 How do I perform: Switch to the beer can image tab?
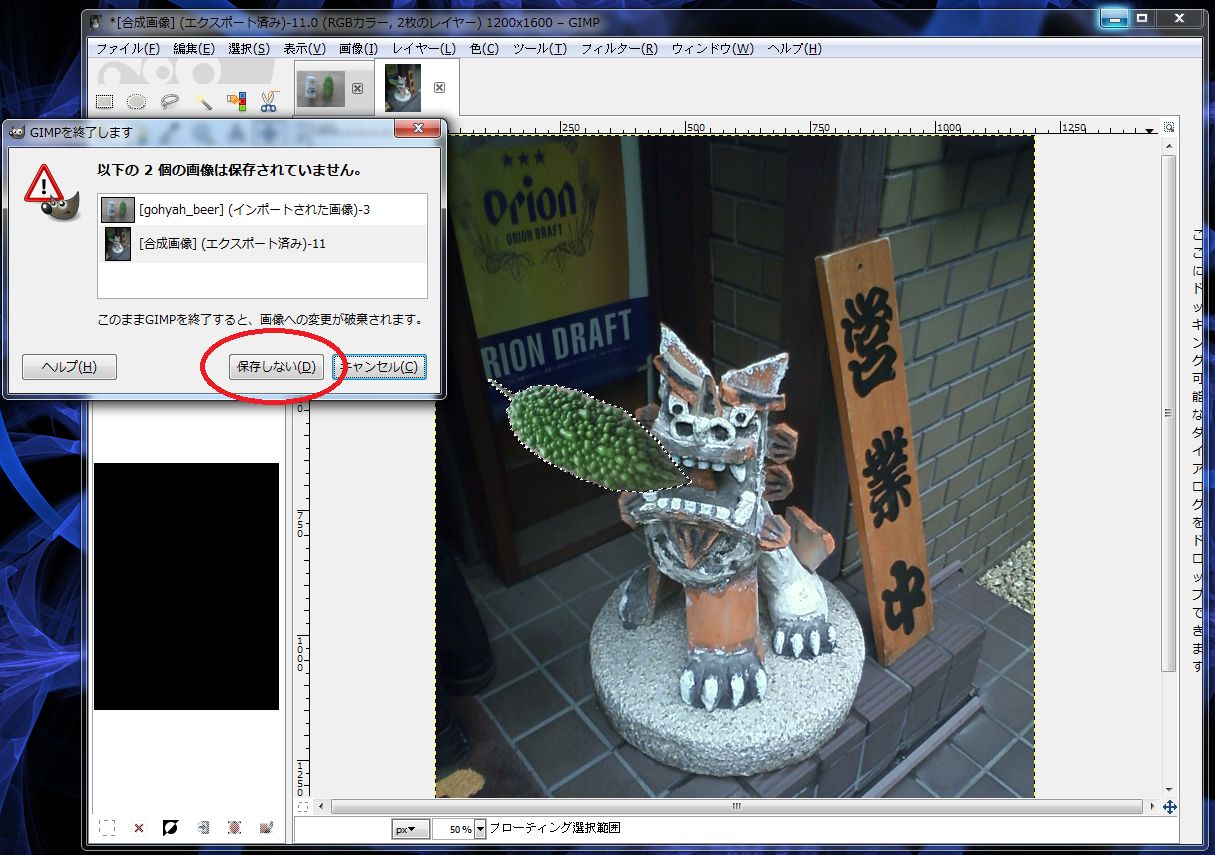click(321, 89)
